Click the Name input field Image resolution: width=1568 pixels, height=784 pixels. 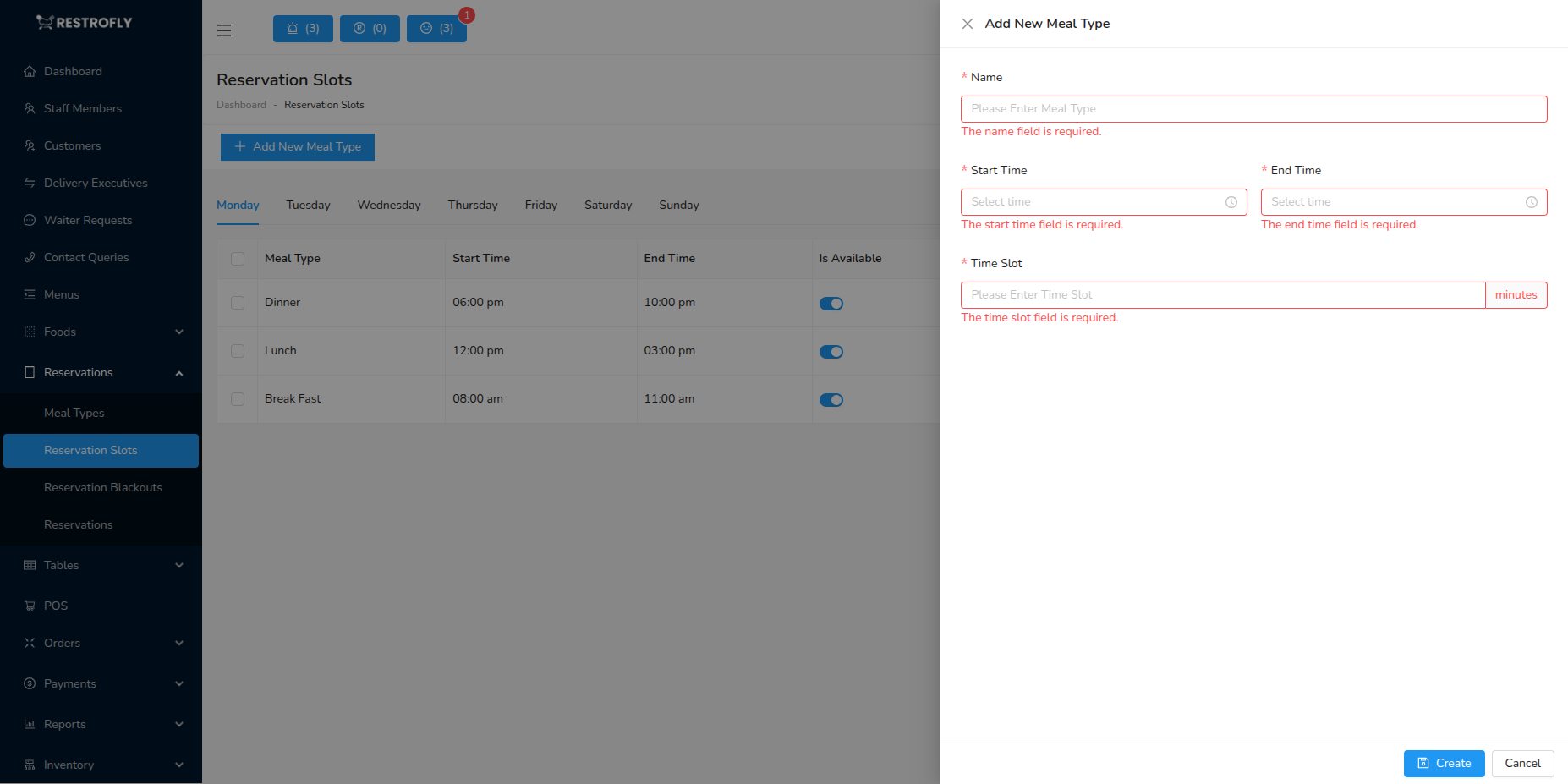[x=1253, y=108]
